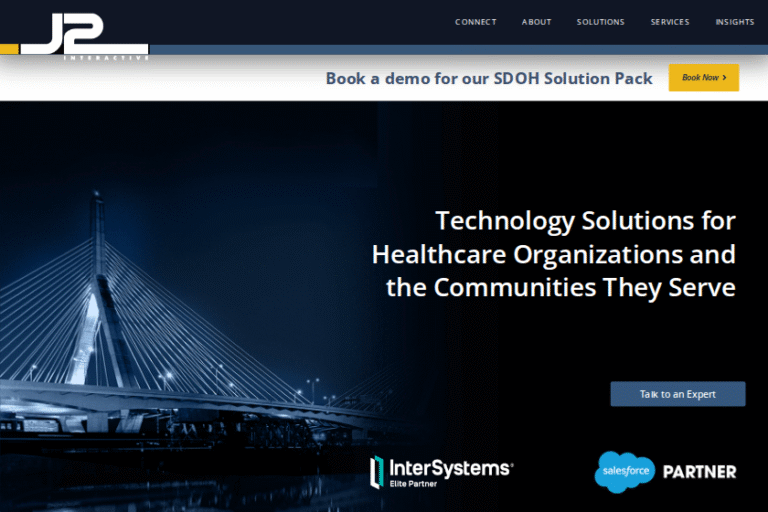Click the Technology Solutions hero headline
Screen dimensions: 768x512
(585, 220)
